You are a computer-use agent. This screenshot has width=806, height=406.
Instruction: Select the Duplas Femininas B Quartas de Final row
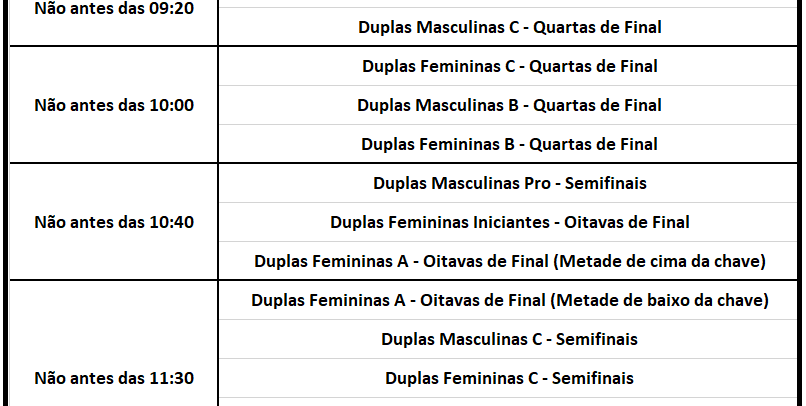(510, 144)
